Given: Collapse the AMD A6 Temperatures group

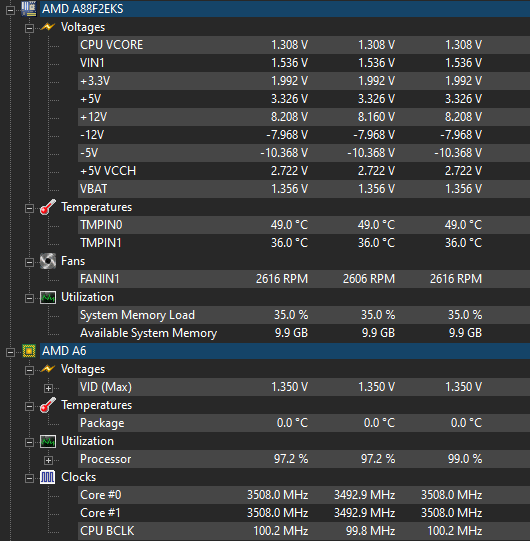Looking at the screenshot, I should [x=29, y=406].
